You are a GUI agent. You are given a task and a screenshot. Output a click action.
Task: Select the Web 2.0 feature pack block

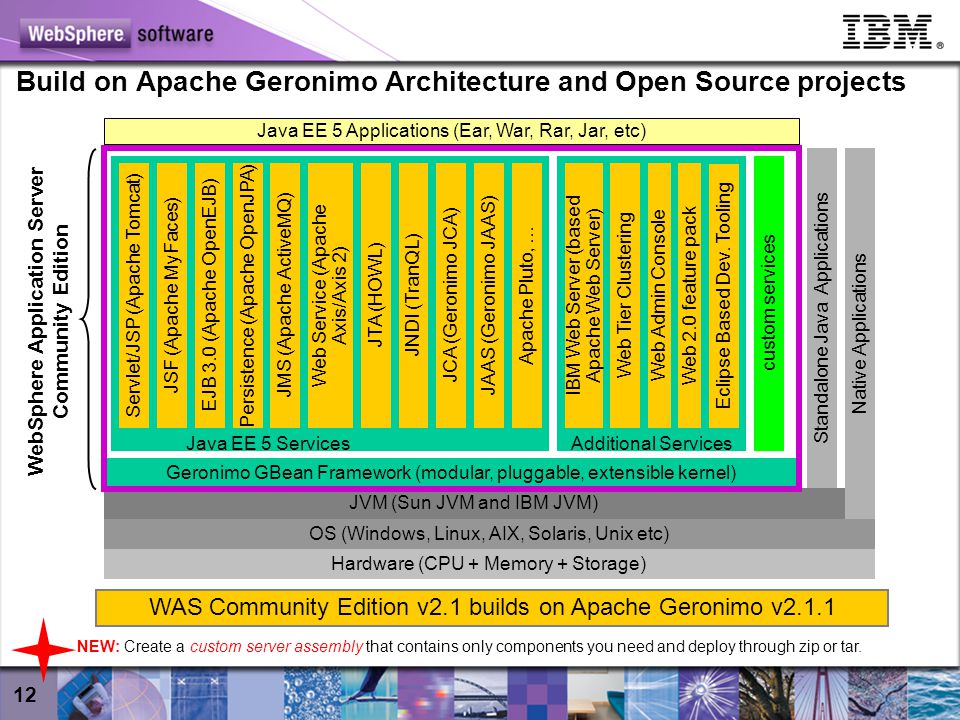(689, 295)
